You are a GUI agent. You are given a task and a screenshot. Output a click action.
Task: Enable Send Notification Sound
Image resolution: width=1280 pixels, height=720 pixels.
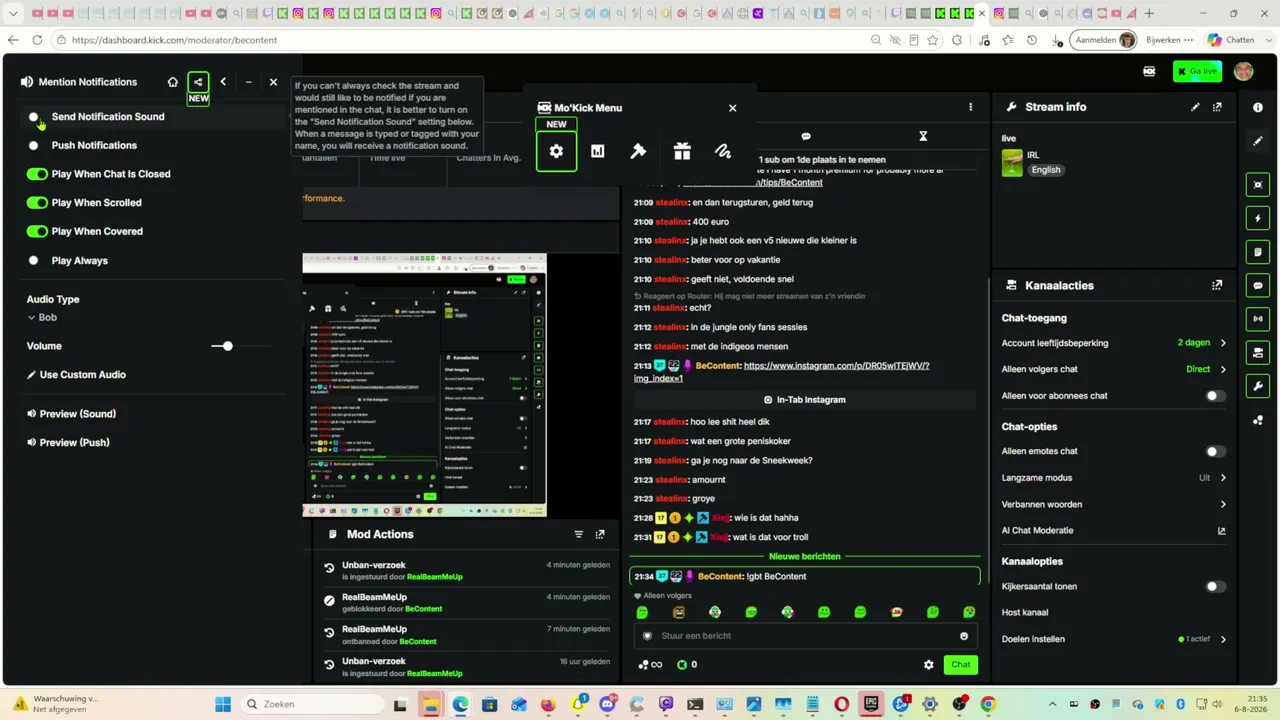point(36,117)
